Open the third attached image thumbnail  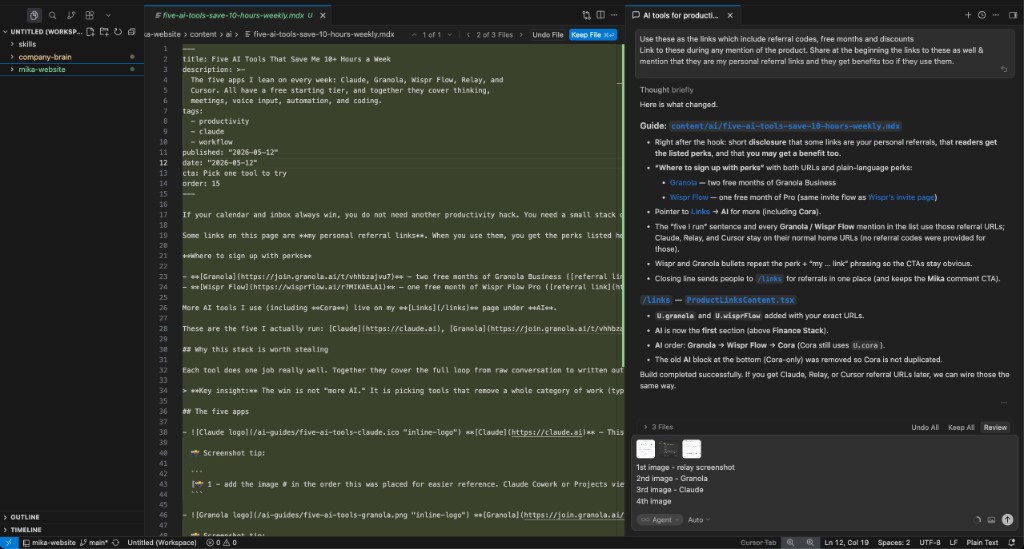click(x=692, y=448)
